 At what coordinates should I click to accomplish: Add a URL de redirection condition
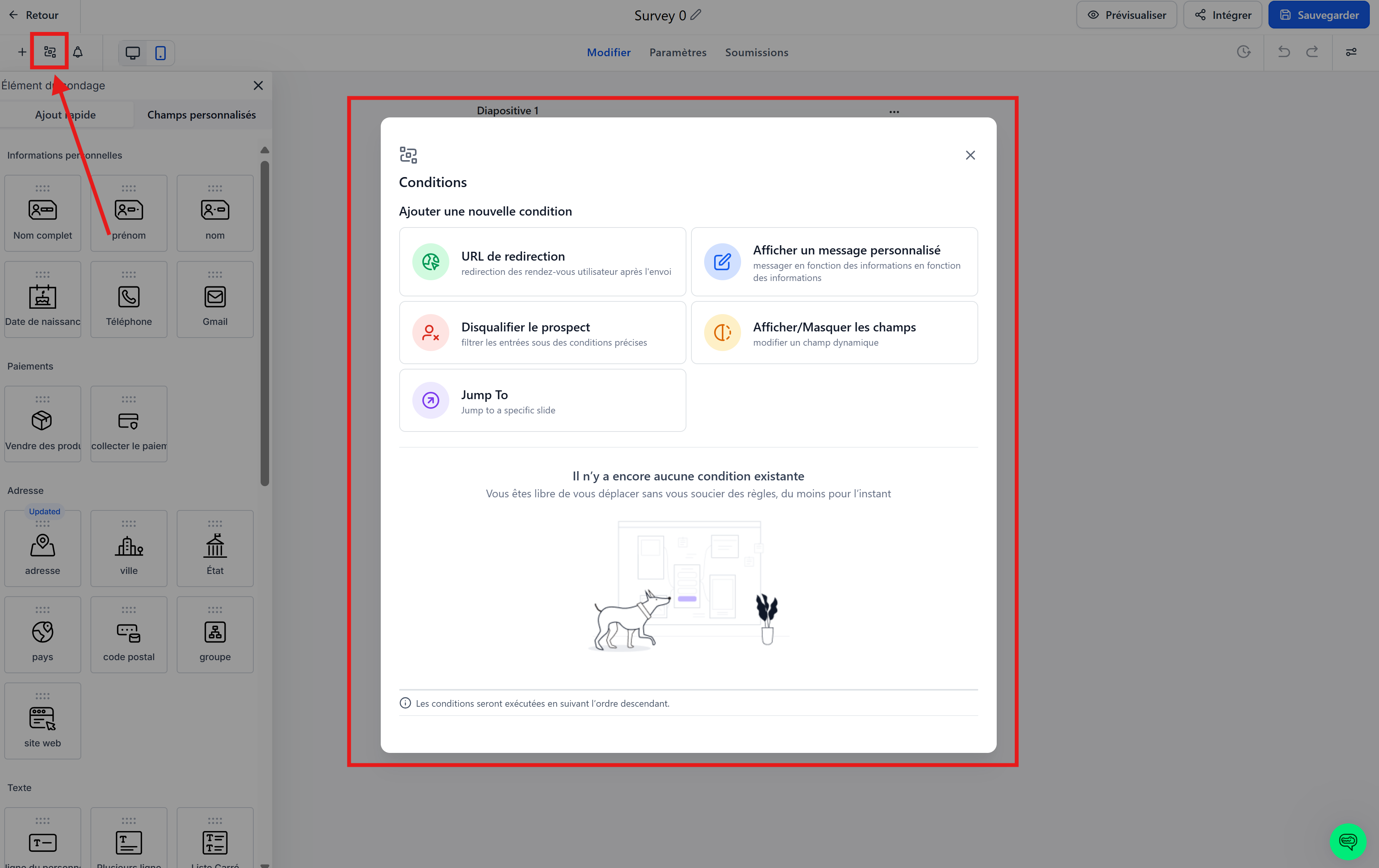point(542,262)
